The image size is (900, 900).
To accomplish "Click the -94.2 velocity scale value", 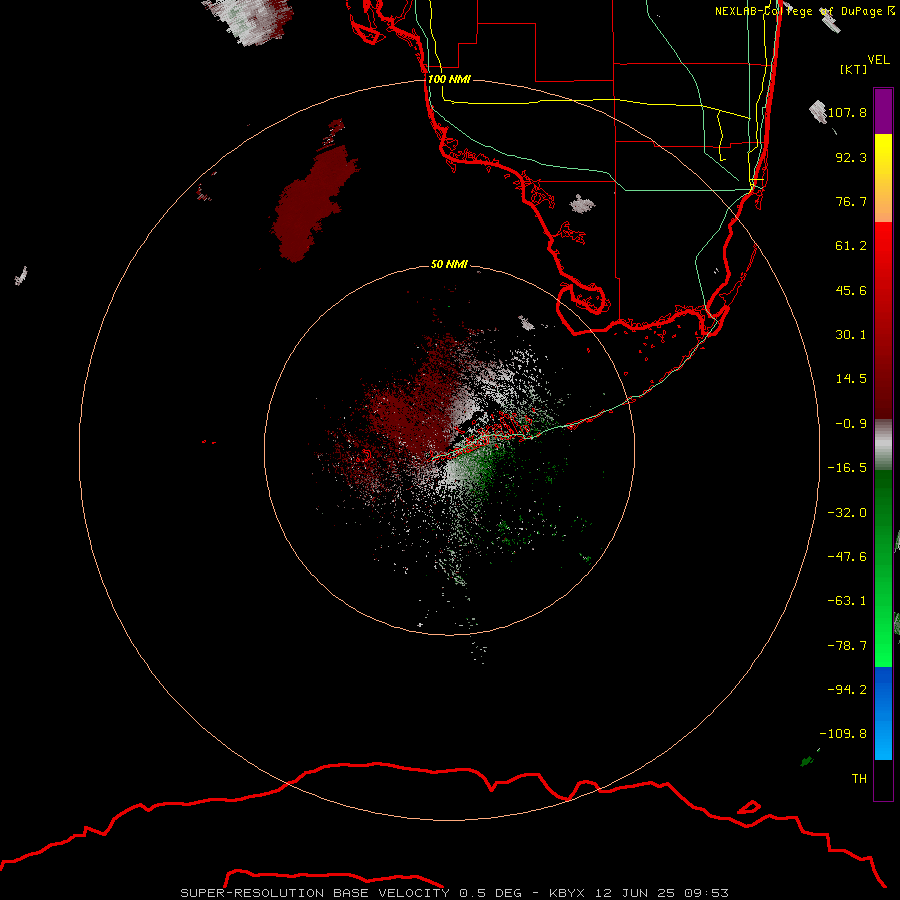I will point(847,689).
